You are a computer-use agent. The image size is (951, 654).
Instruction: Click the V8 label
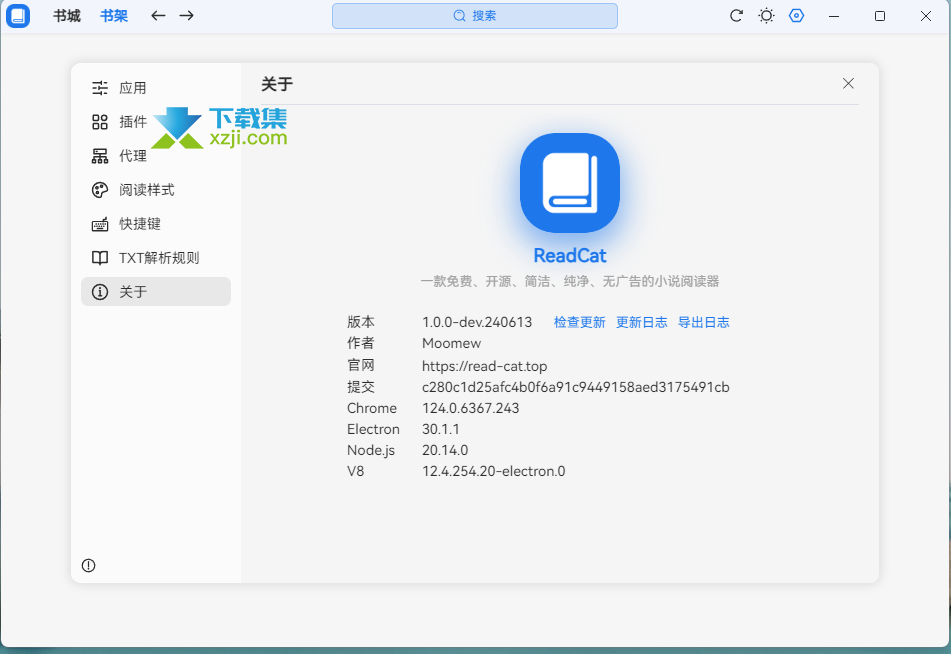(x=355, y=471)
